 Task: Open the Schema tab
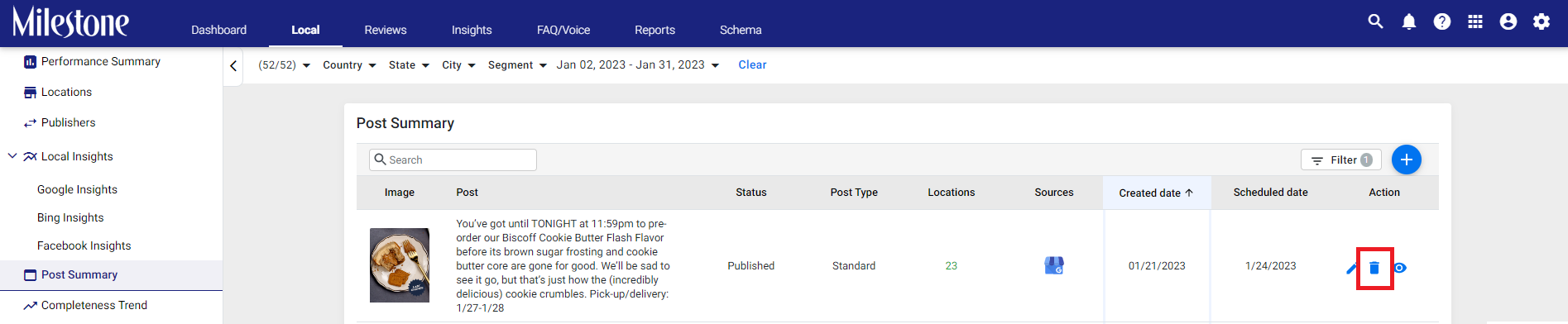tap(741, 30)
